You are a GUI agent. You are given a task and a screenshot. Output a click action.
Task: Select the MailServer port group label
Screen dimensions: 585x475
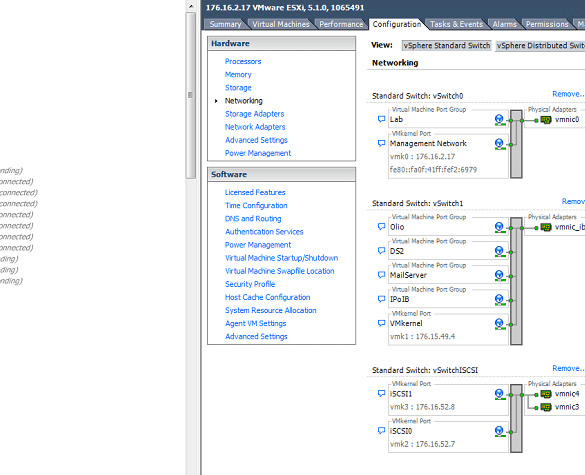pos(408,275)
